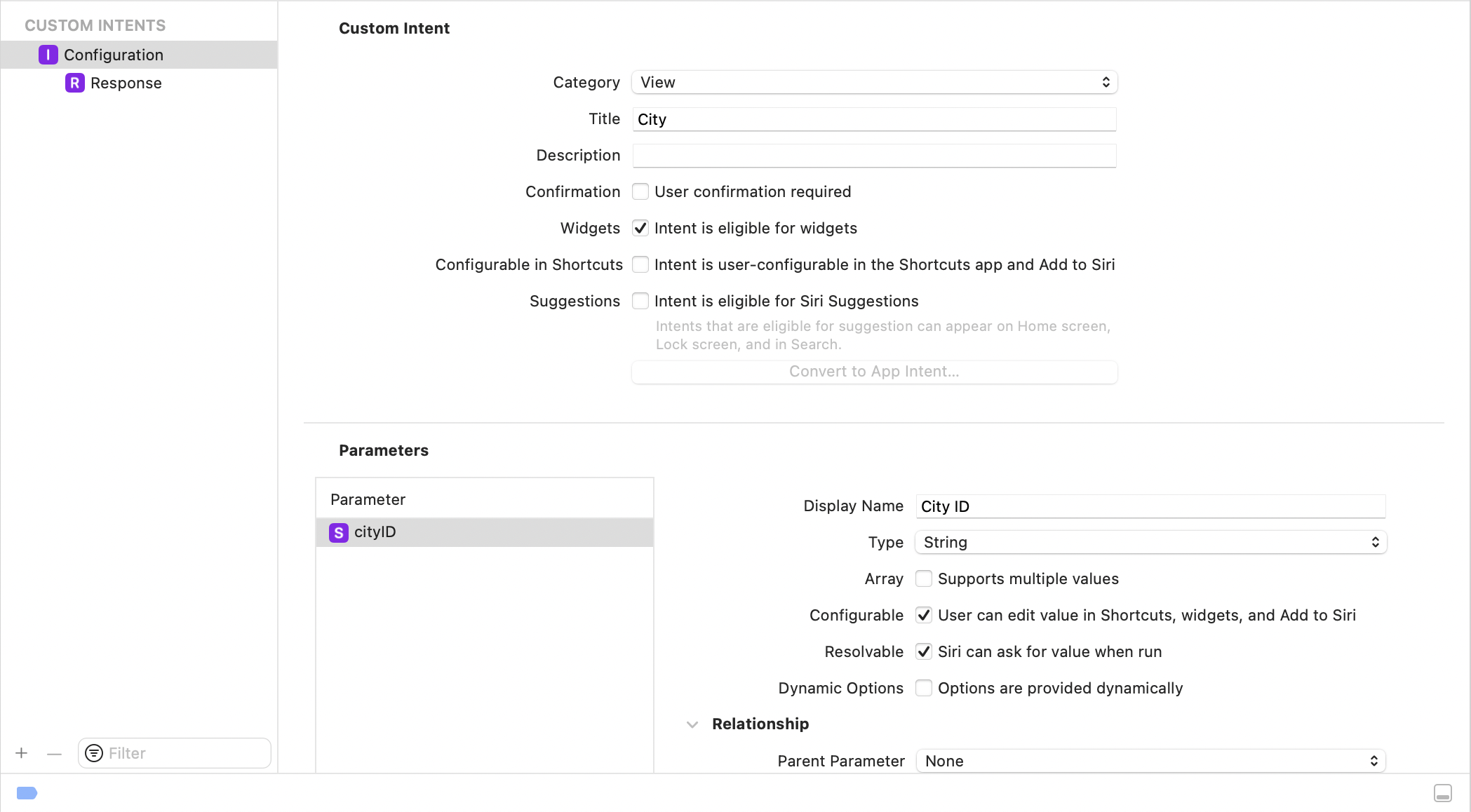This screenshot has height=812, width=1471.
Task: Select Response in the intents sidebar
Action: coord(126,83)
